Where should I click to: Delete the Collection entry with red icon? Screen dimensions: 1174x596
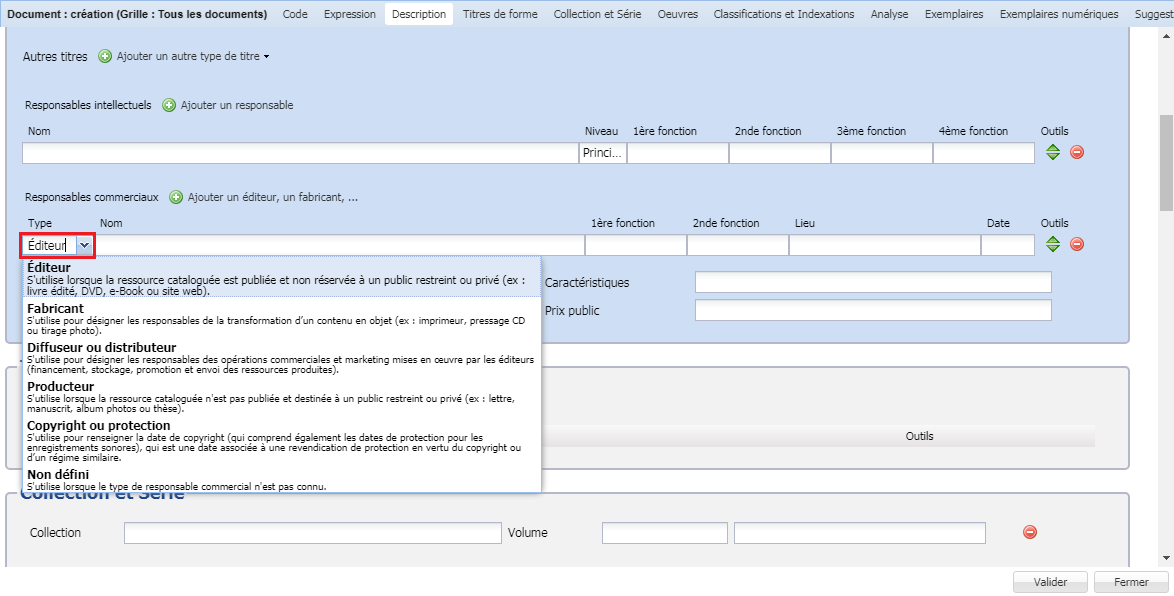point(1030,532)
